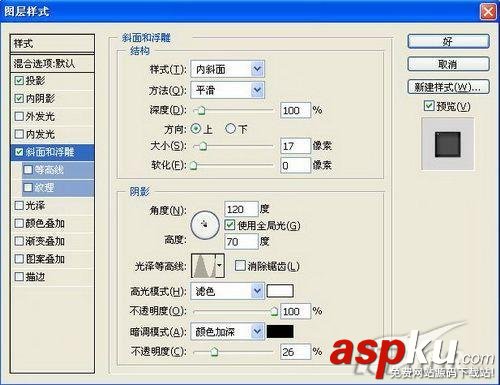Toggle 使用全局光(G) checkbox
500x385 pixels.
tap(229, 225)
